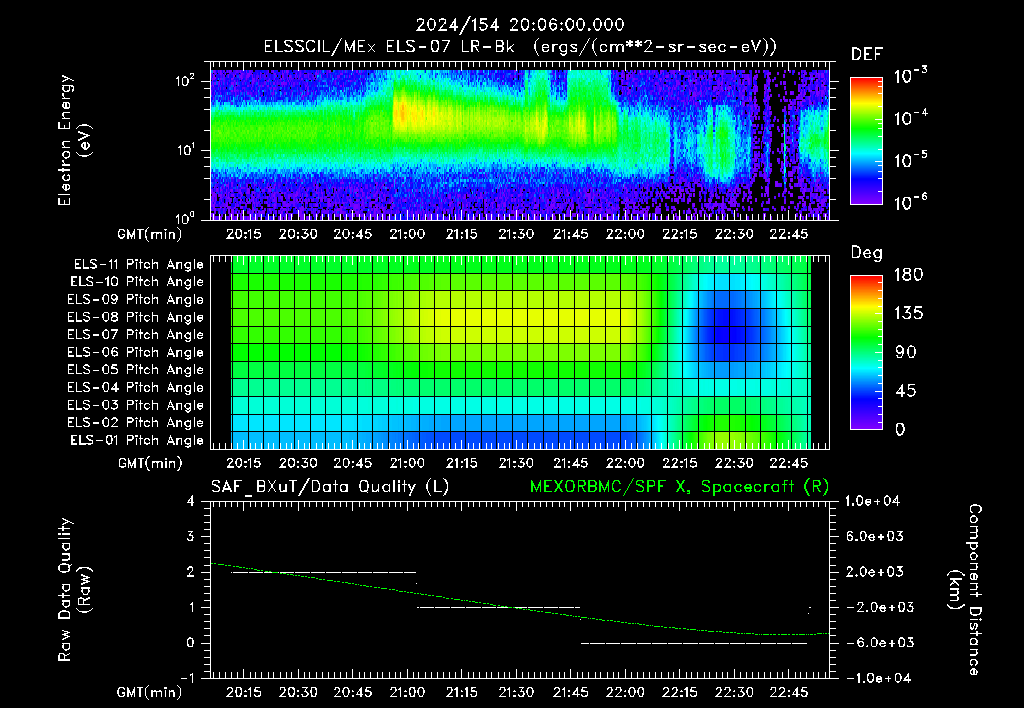Click the 1.0e+04 right axis tick label

(x=872, y=501)
